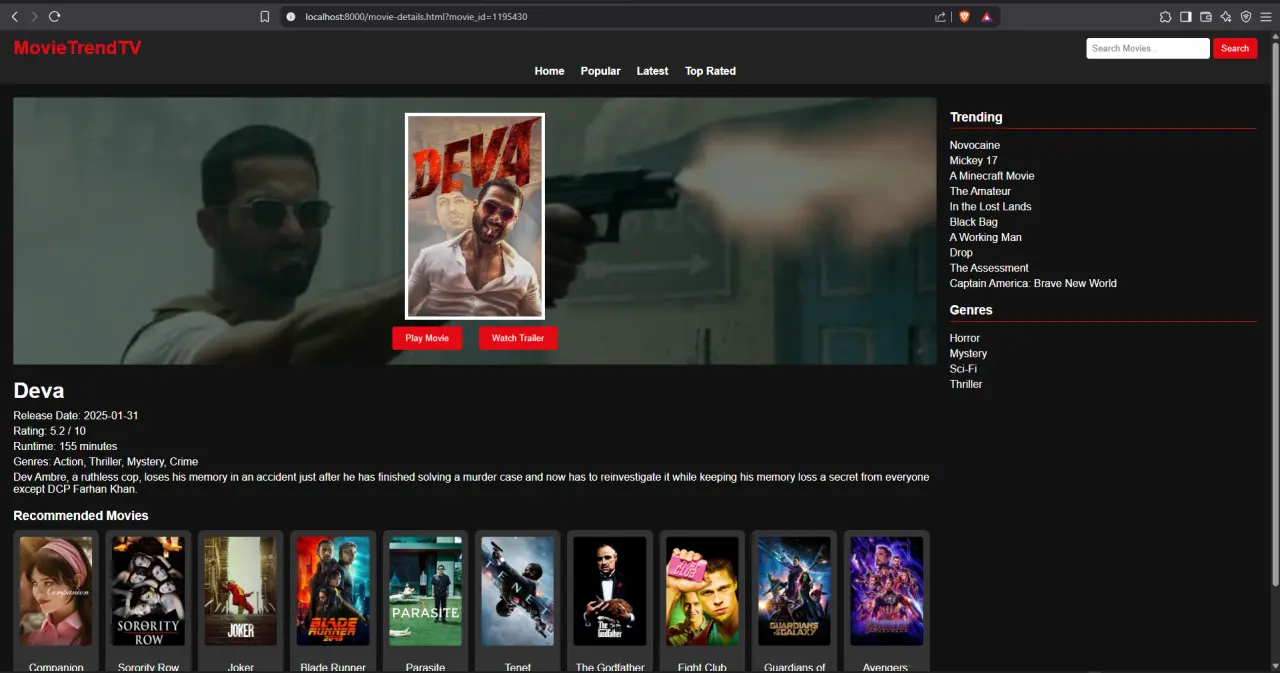Open The Godfather recommended poster
The width and height of the screenshot is (1280, 673).
pos(610,591)
